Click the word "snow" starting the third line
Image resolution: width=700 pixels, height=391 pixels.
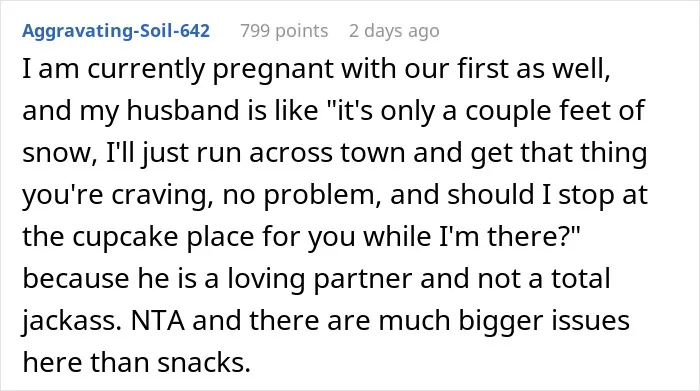click(x=56, y=153)
